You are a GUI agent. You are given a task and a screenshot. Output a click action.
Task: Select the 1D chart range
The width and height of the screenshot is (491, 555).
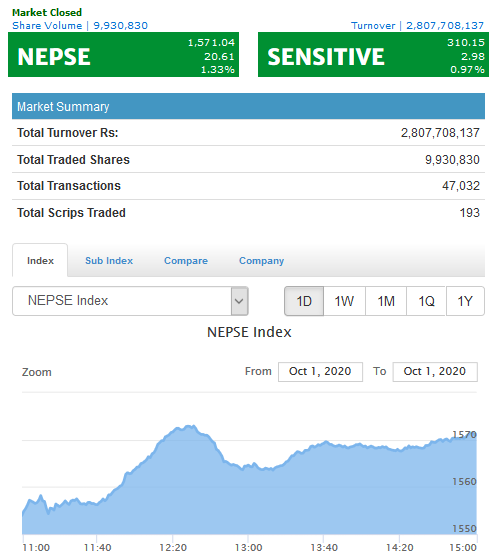coord(304,301)
